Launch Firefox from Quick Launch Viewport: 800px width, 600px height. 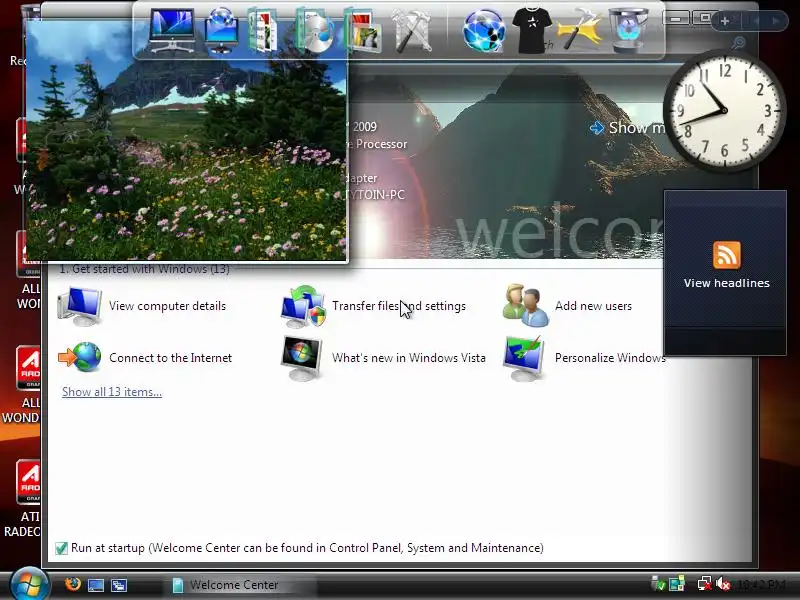click(x=72, y=584)
